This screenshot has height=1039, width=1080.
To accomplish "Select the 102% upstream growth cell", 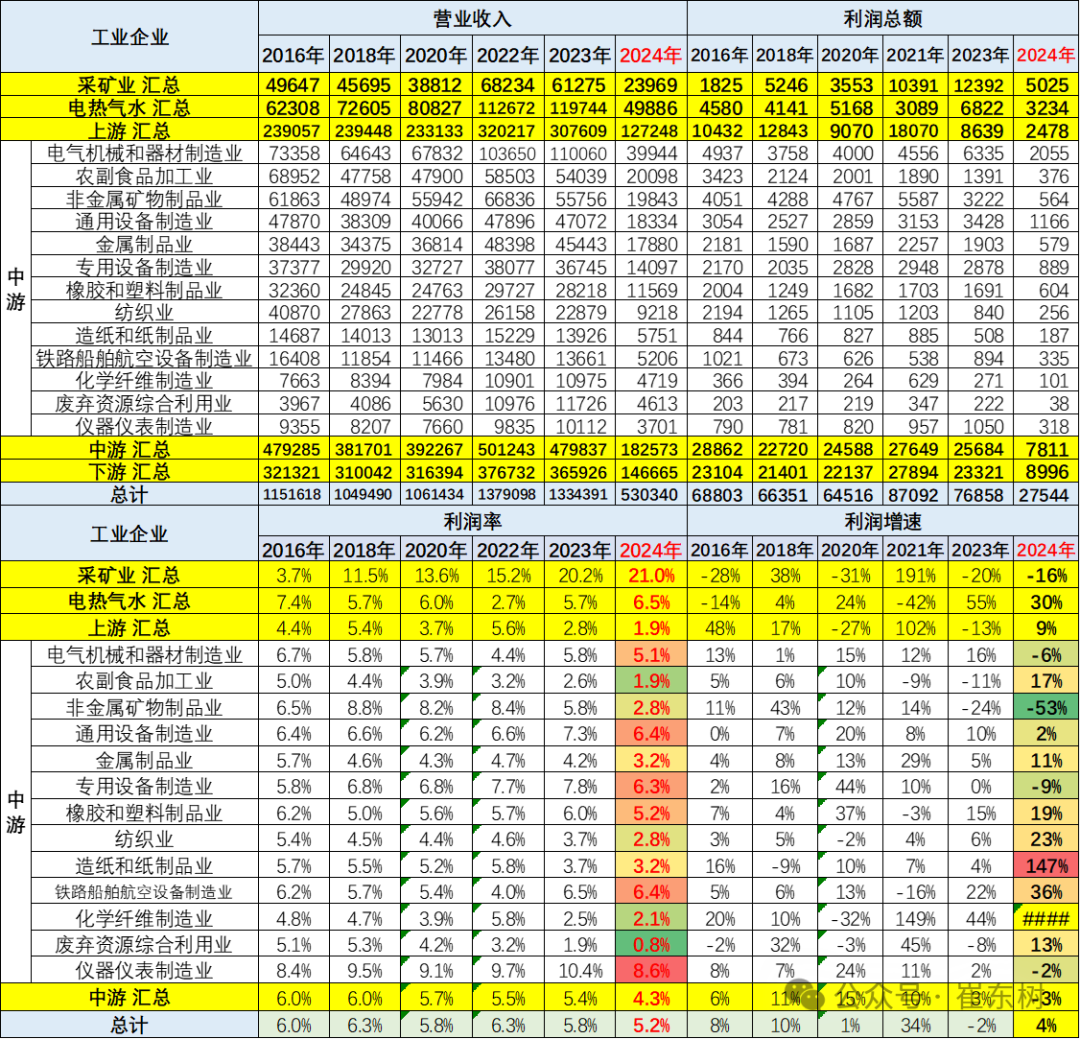I will 915,627.
